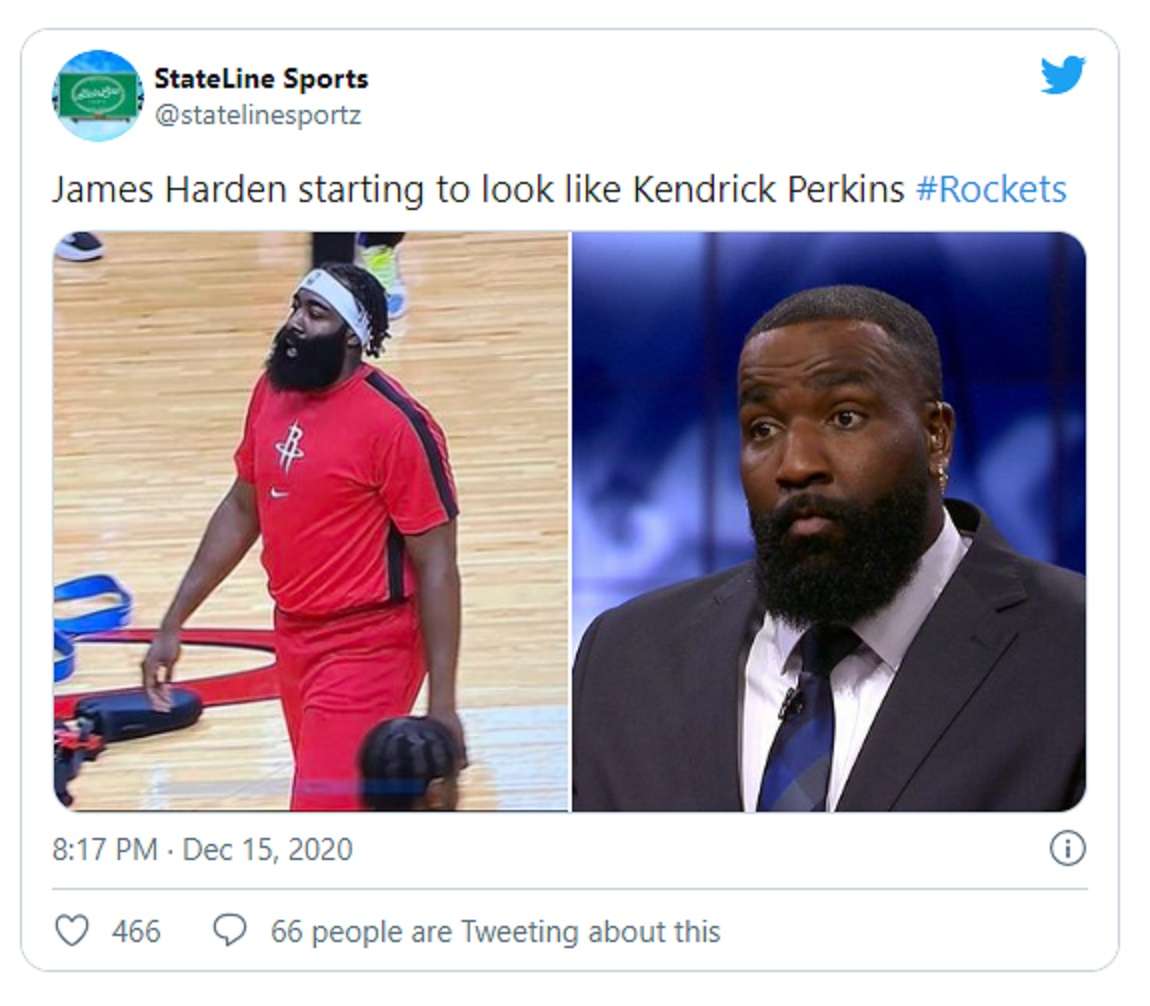The image size is (1150, 1006).
Task: Open replies via speech bubble icon
Action: pyautogui.click(x=230, y=931)
